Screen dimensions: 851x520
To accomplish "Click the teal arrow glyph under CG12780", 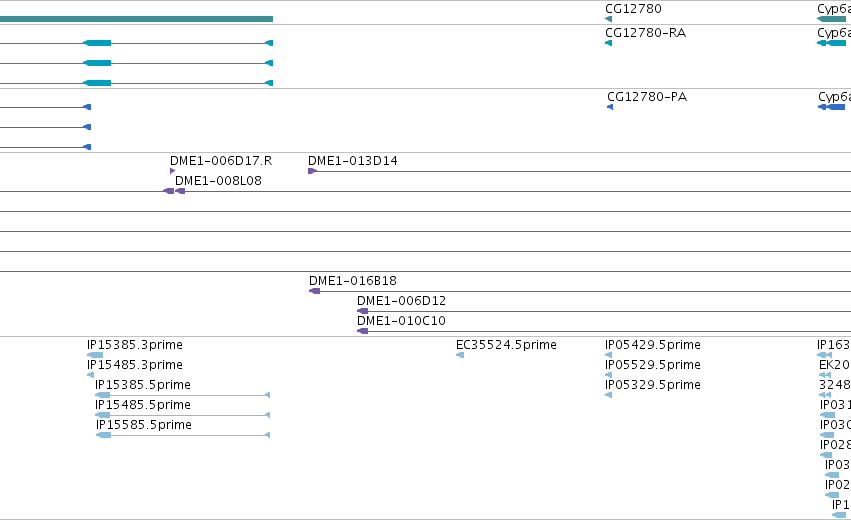I will click(x=608, y=19).
